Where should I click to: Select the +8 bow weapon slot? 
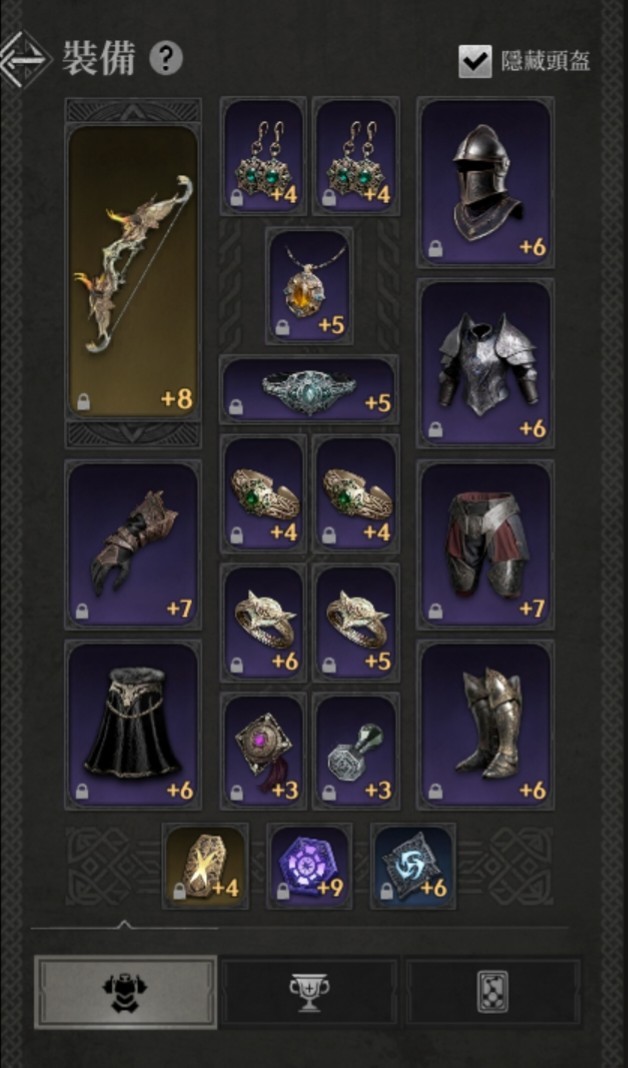(133, 270)
